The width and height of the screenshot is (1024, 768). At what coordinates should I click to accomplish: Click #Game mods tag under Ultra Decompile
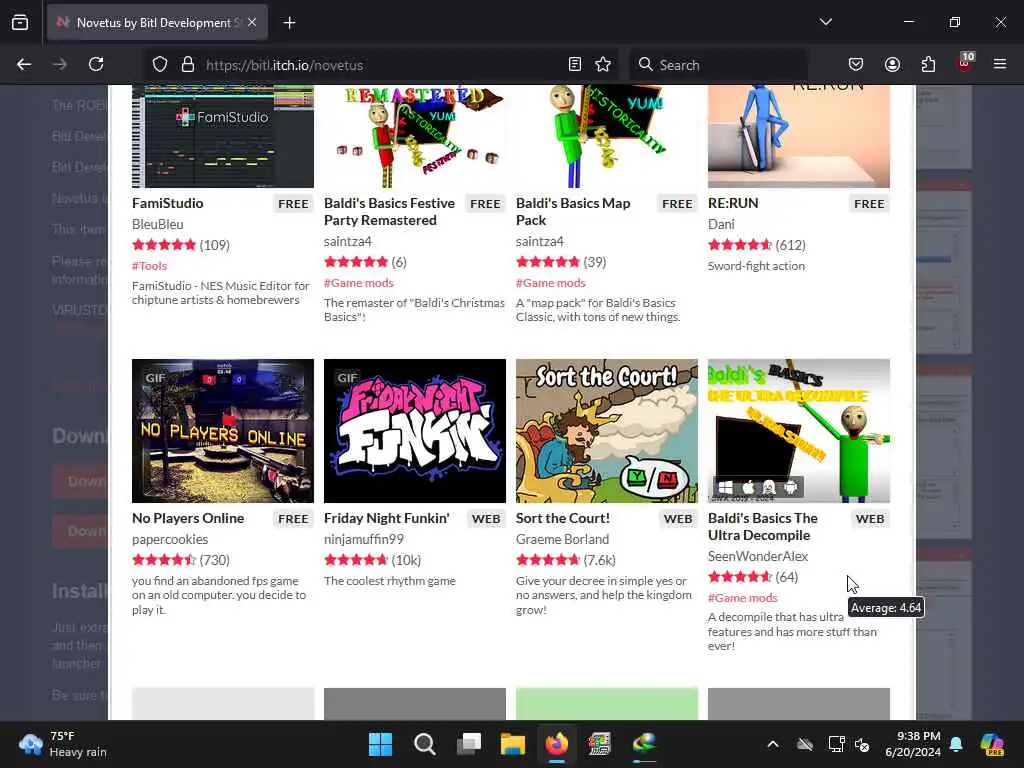point(743,598)
